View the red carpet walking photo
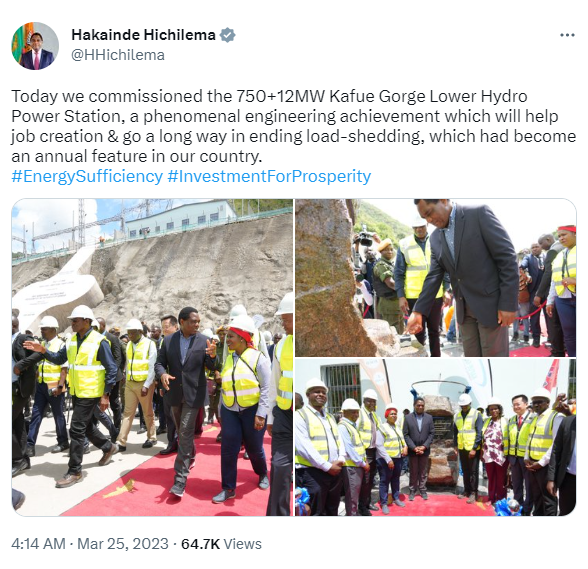588x569 pixels. [152, 357]
